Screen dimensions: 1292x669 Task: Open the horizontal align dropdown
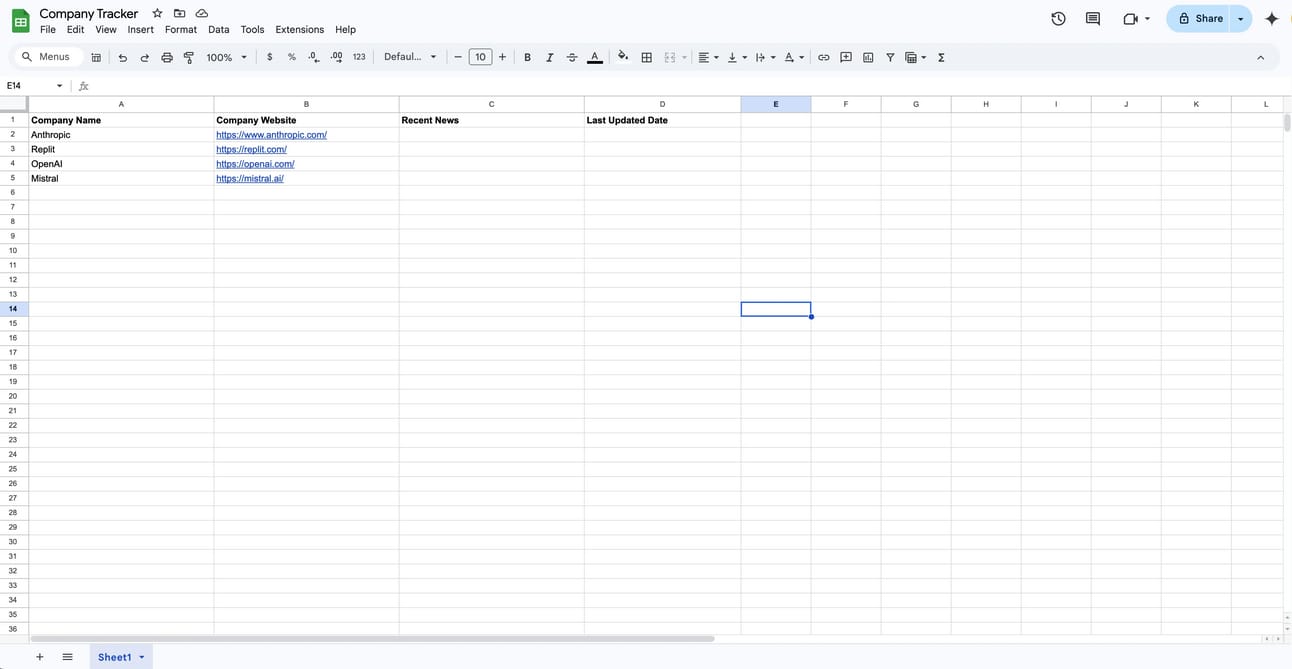pos(708,57)
